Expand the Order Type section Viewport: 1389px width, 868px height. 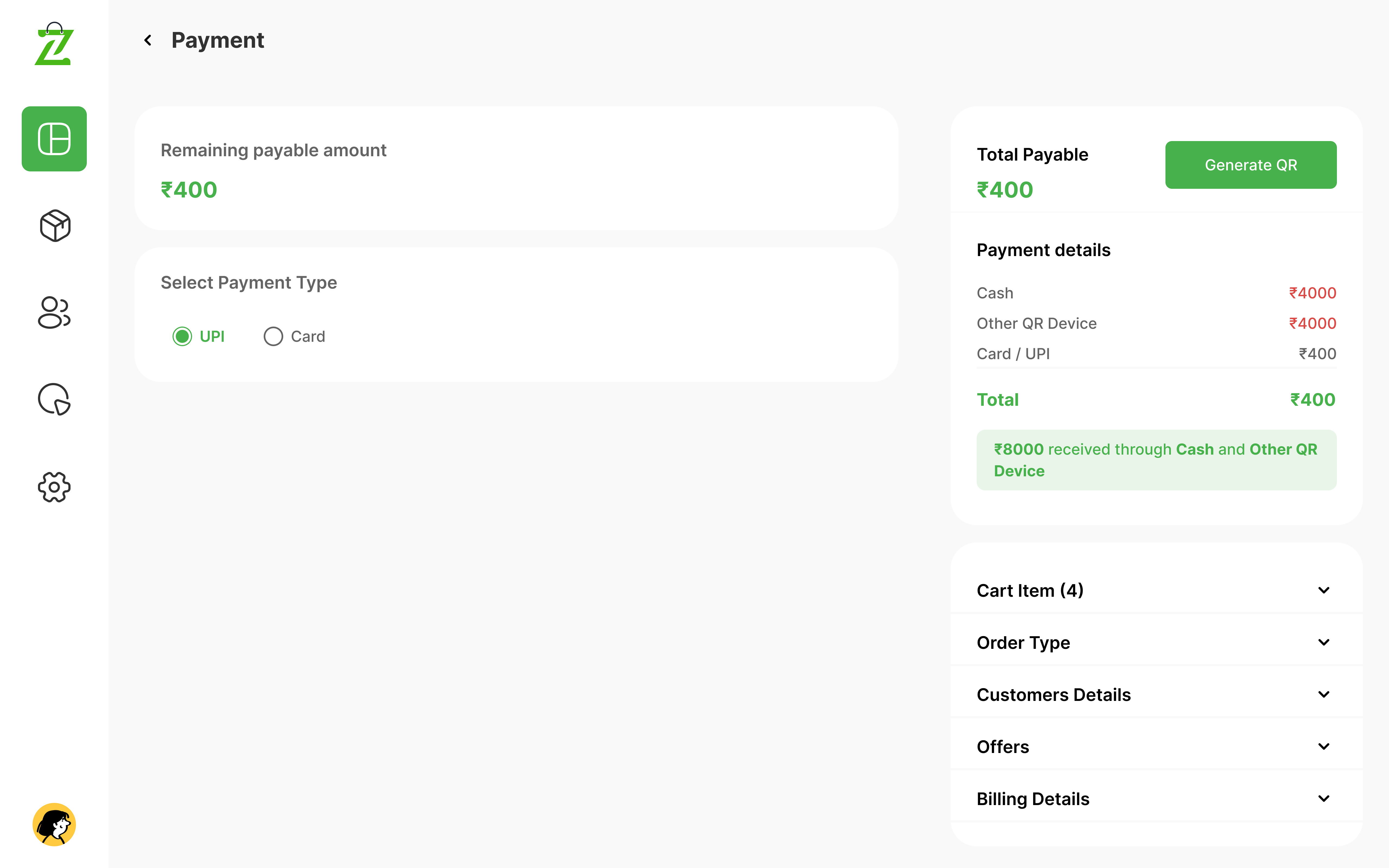pyautogui.click(x=1157, y=642)
